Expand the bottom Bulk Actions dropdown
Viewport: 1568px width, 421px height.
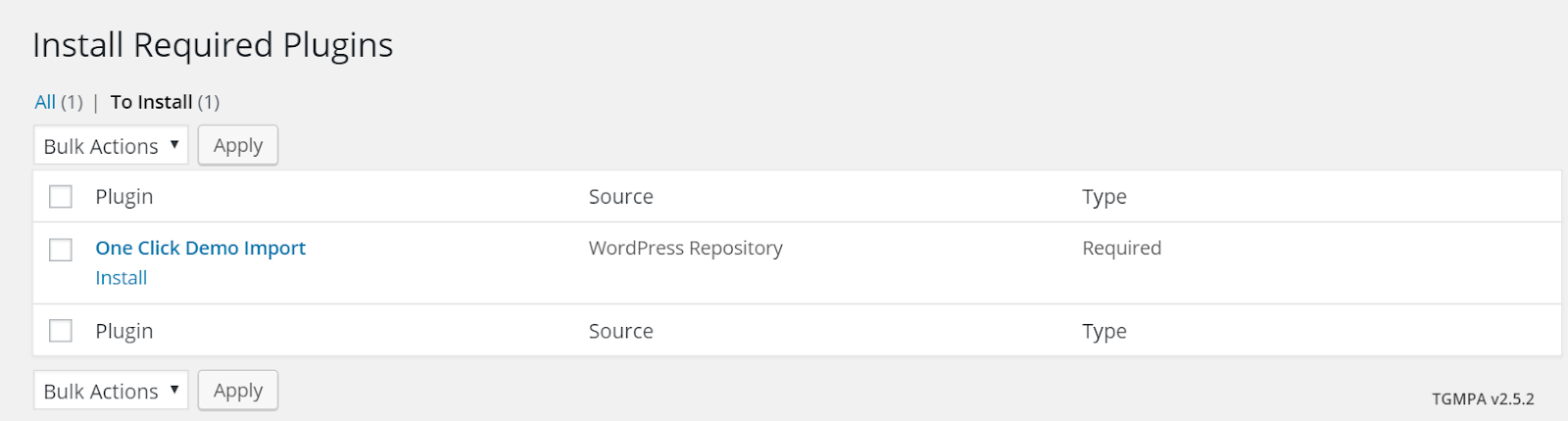point(111,391)
